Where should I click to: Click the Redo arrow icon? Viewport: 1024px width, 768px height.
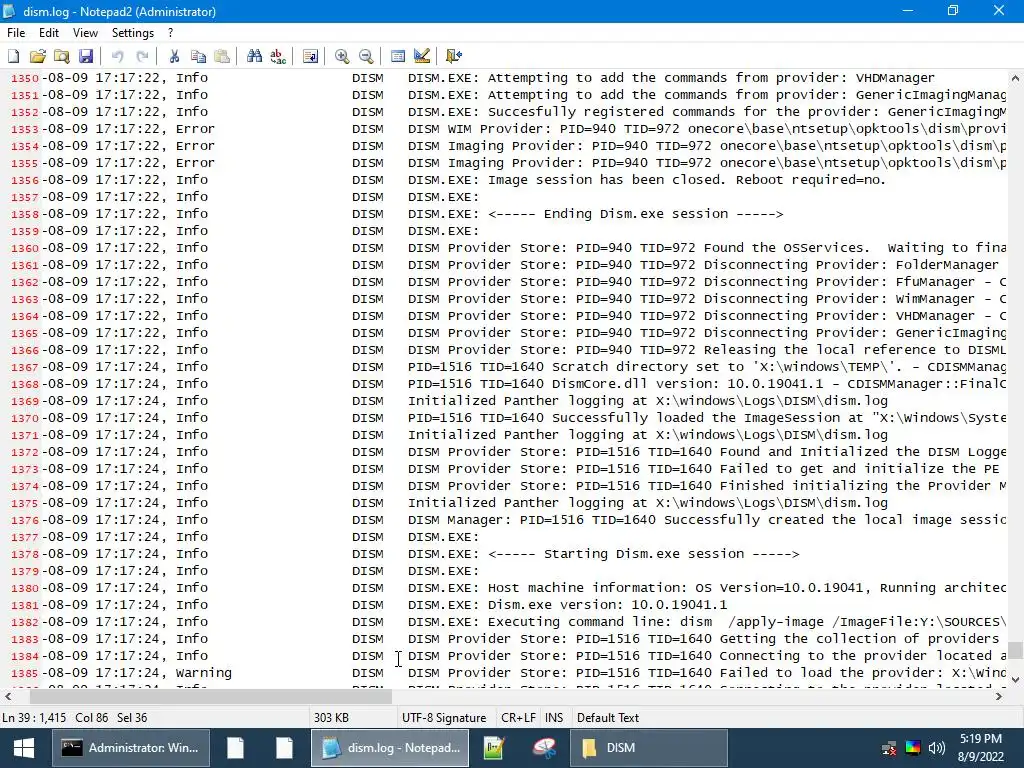point(142,56)
